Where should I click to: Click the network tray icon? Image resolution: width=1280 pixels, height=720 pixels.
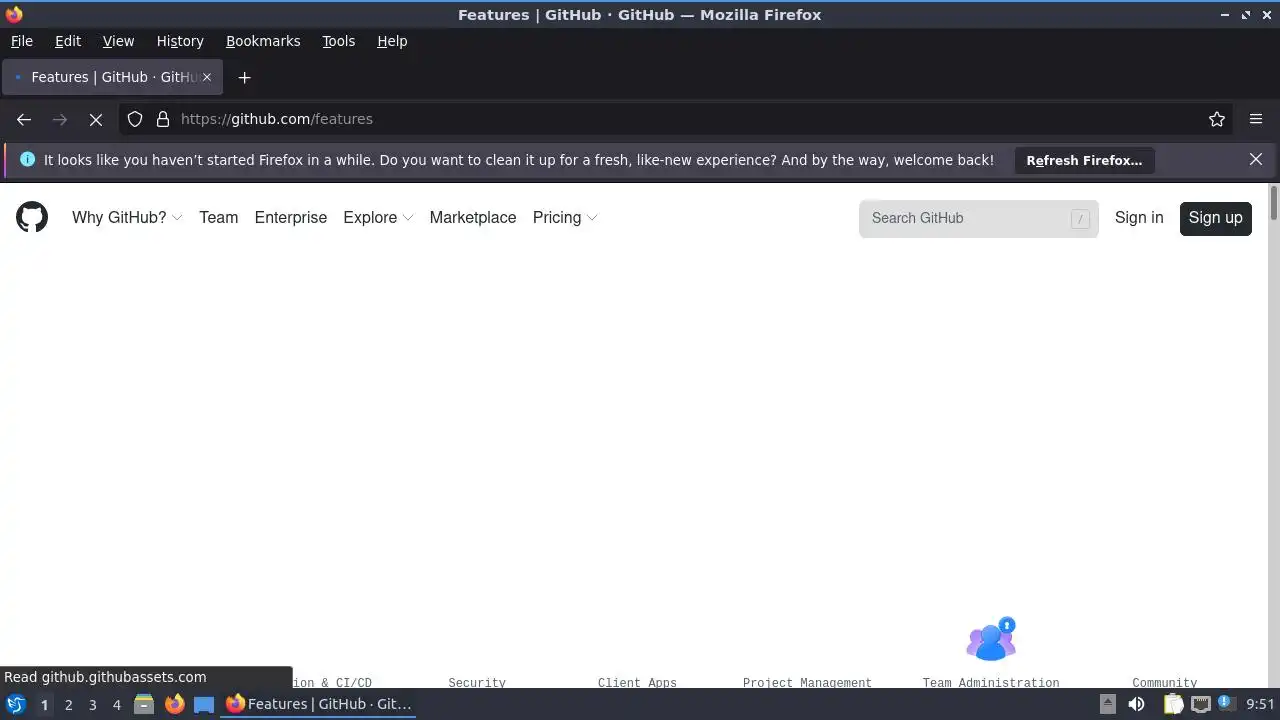click(1200, 704)
